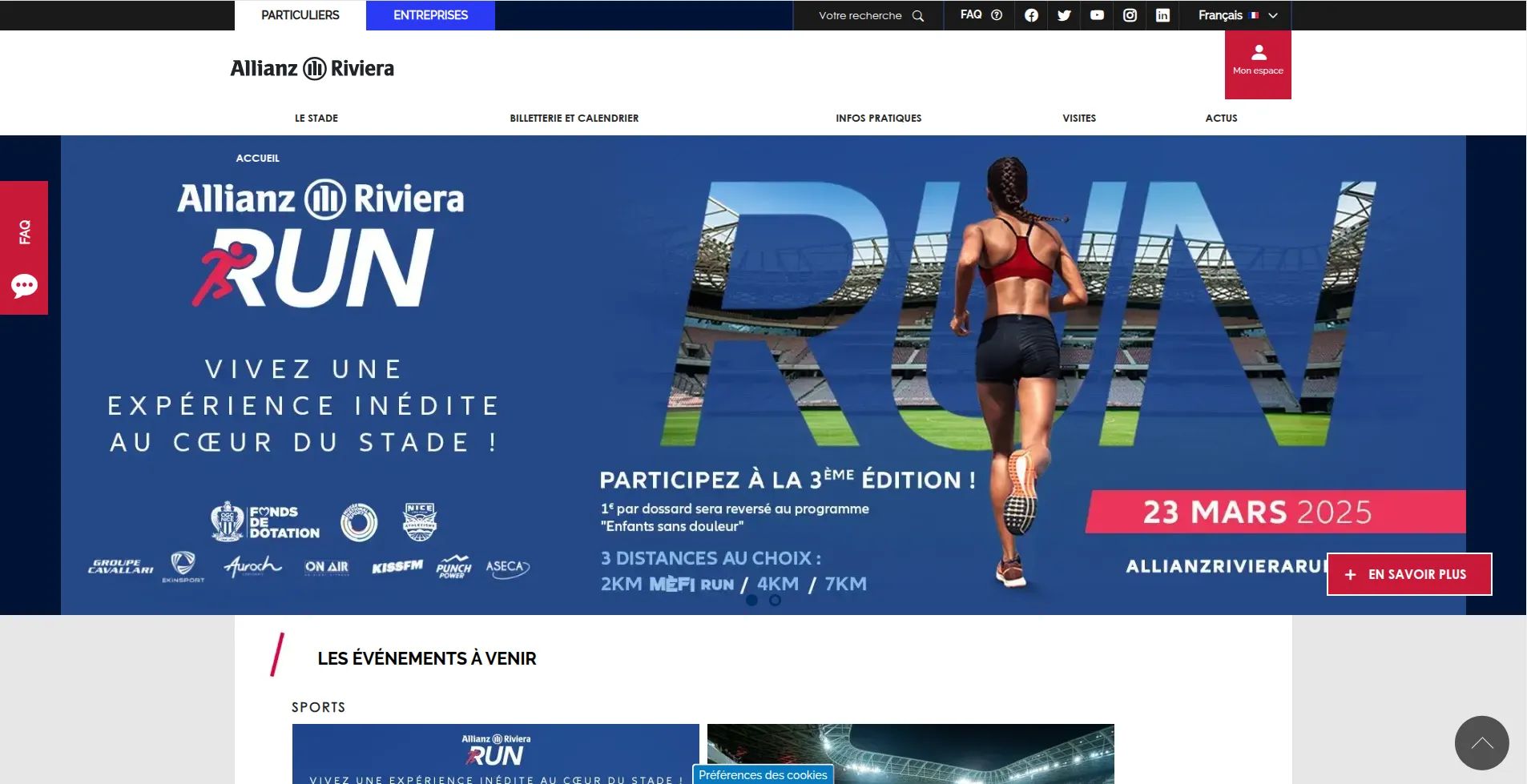Click the Punch Power sponsor logo
This screenshot has height=784, width=1527.
(x=453, y=567)
